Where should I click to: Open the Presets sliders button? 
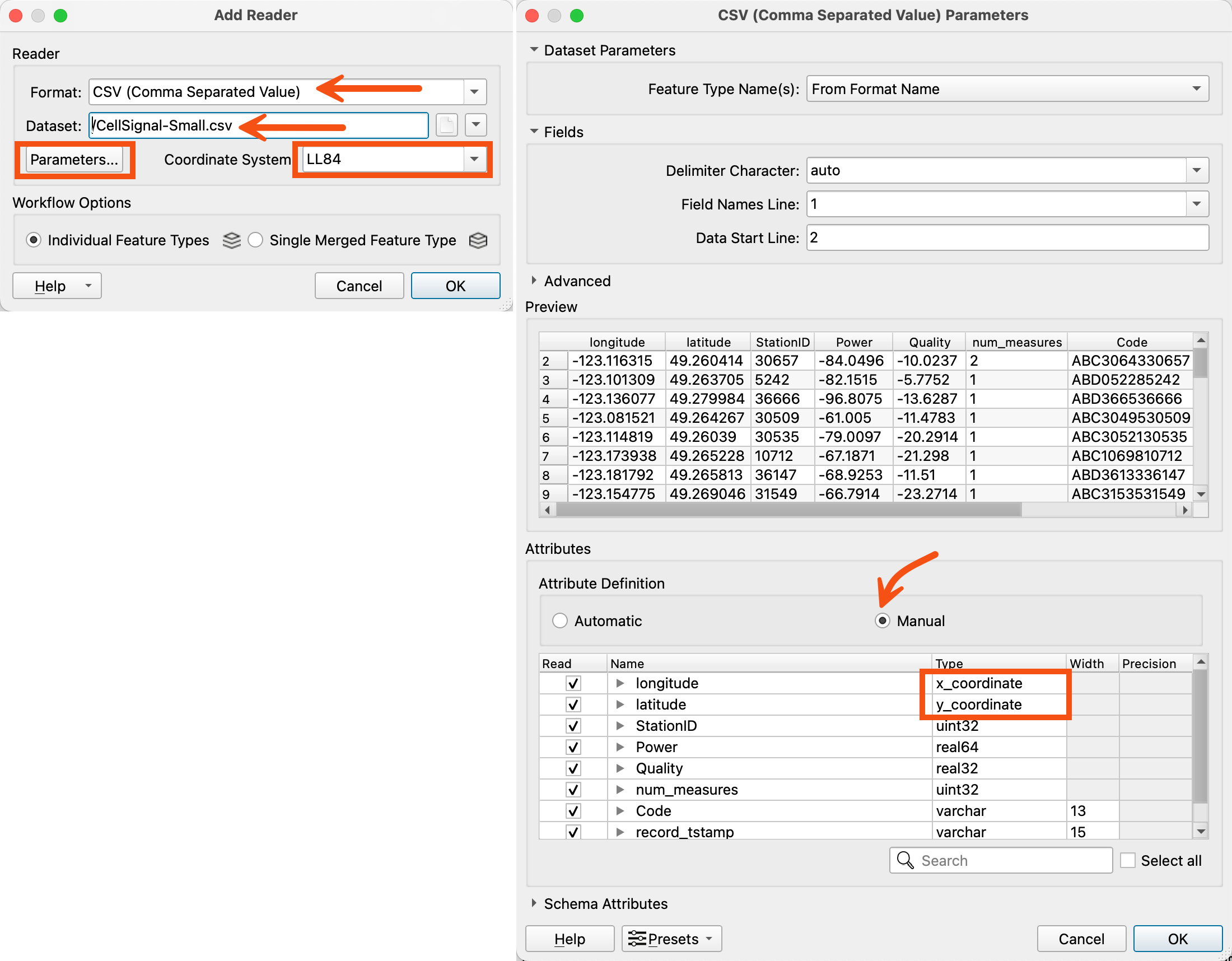pyautogui.click(x=672, y=939)
